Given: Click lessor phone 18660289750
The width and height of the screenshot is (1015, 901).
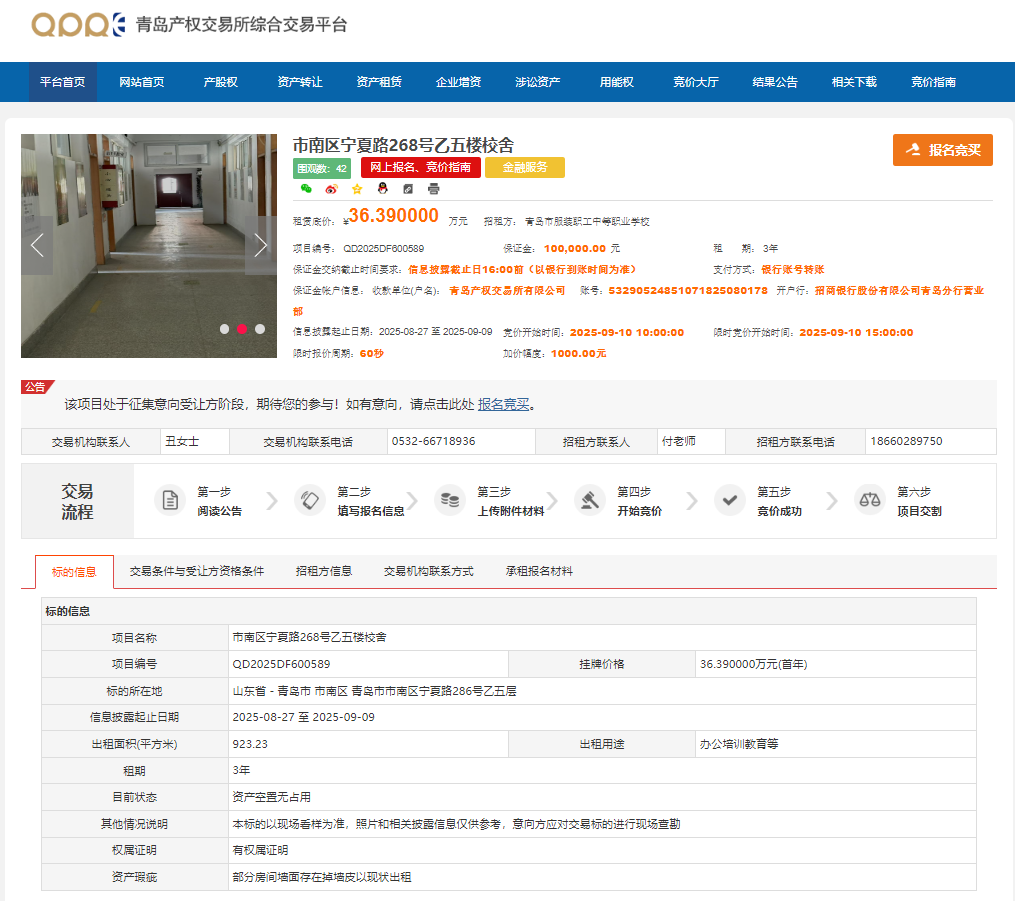Looking at the screenshot, I should (x=906, y=441).
